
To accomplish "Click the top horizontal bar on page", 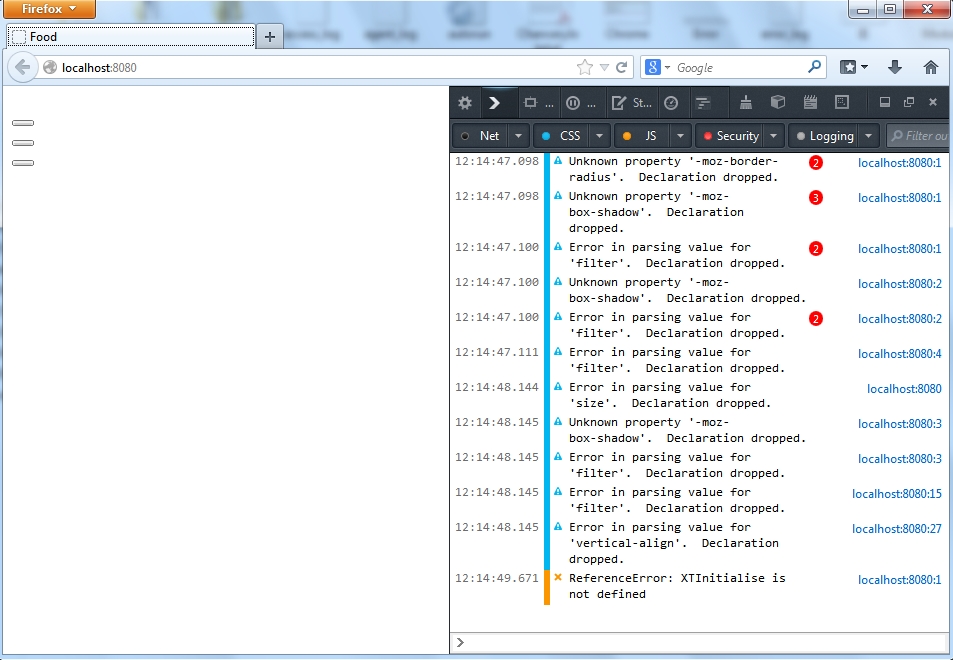I will [23, 123].
